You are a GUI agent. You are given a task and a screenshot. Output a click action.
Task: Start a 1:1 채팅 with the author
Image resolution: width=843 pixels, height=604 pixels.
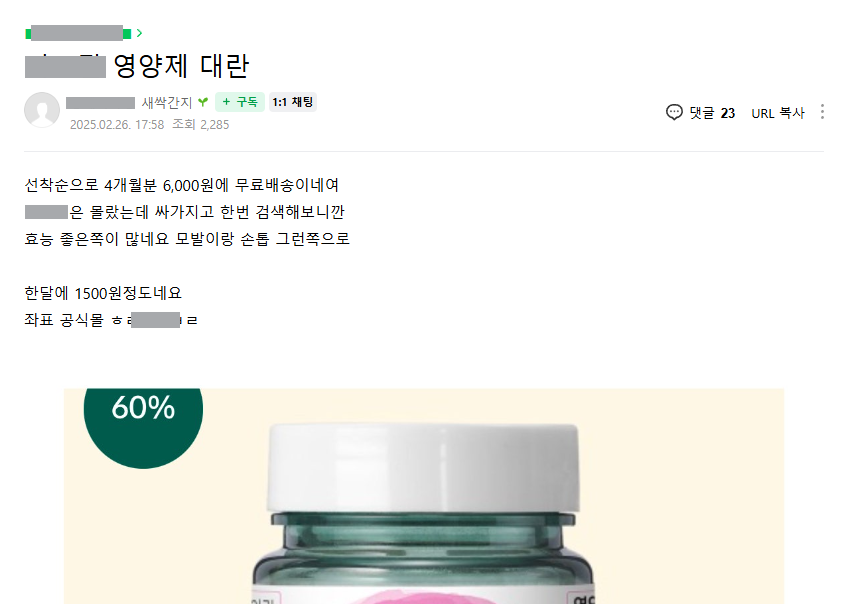tap(292, 102)
